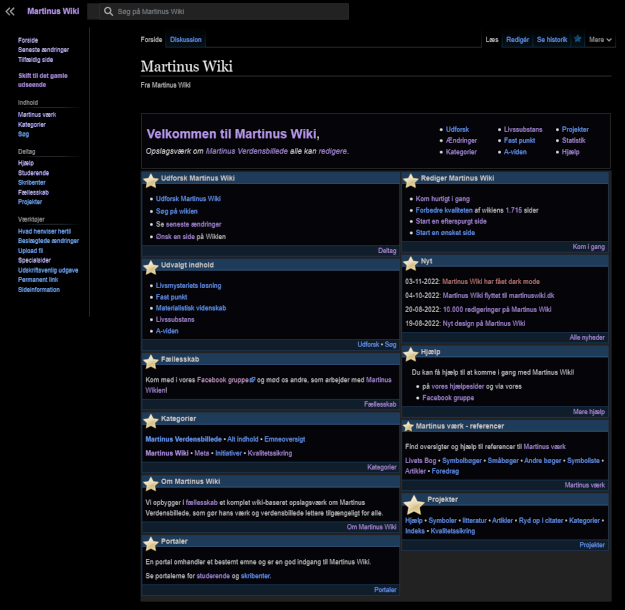Image resolution: width=625 pixels, height=610 pixels.
Task: Click star icon beside Kategorier box heading
Action: pos(151,421)
